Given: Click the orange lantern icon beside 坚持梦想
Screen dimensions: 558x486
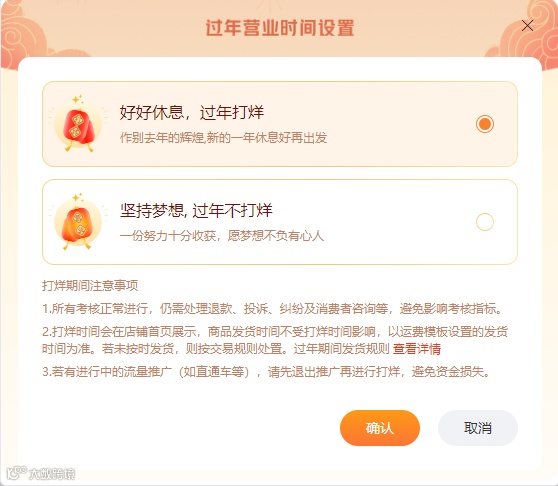Looking at the screenshot, I should point(78,222).
